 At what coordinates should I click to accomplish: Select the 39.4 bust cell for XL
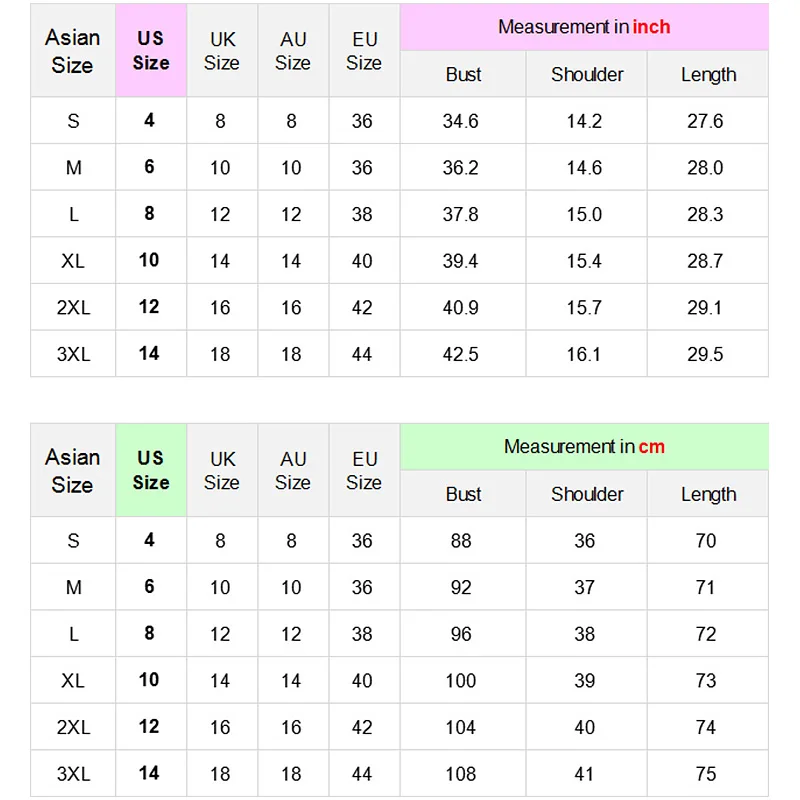coord(461,261)
